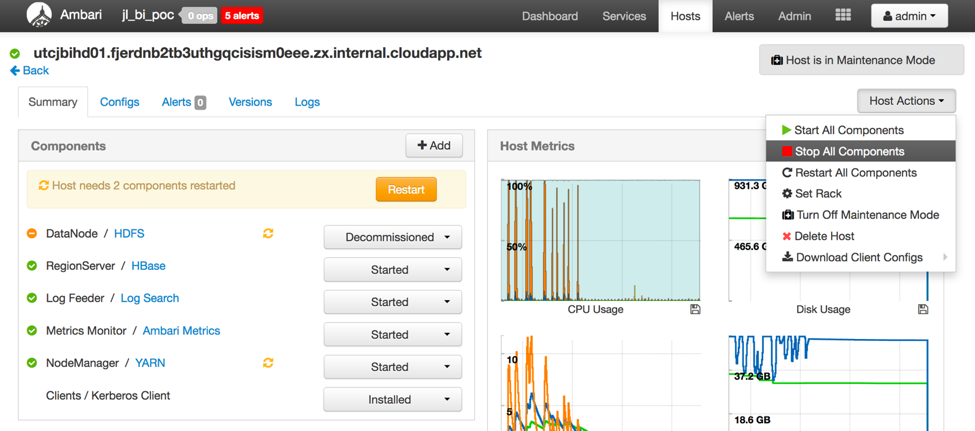The width and height of the screenshot is (975, 431).
Task: Open the admin user dropdown
Action: pos(909,16)
